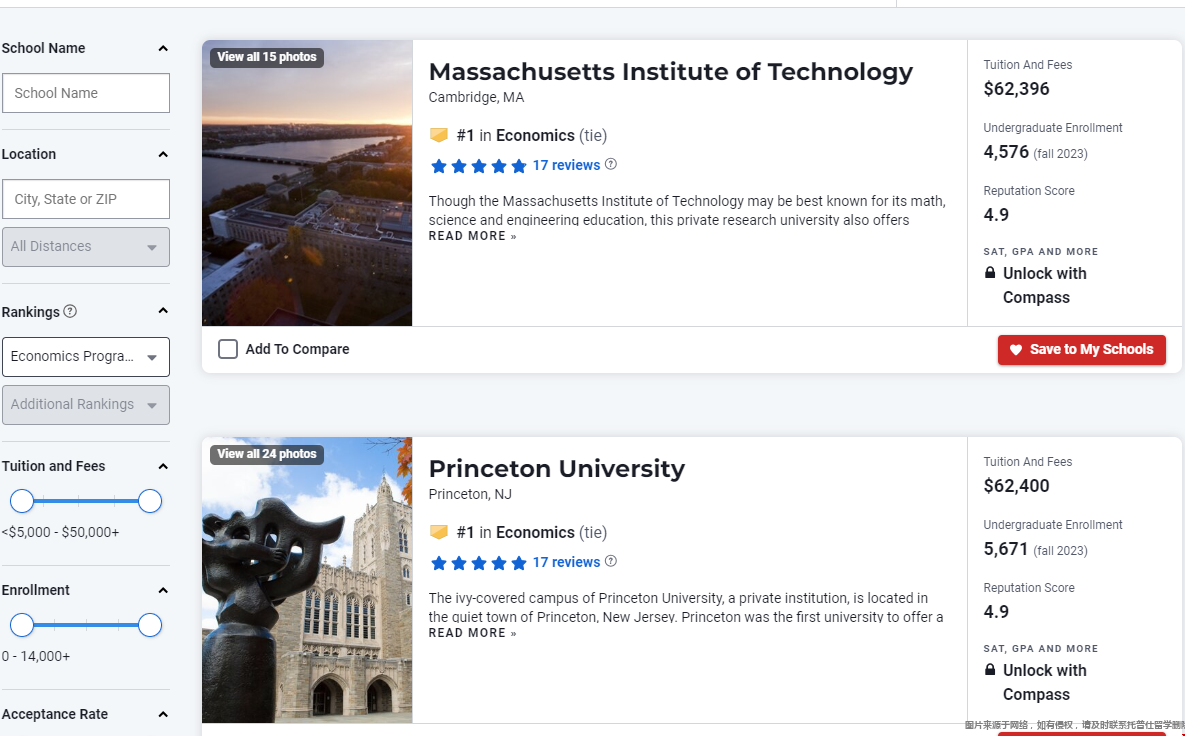Click info icon beside MIT's 17 reviews
The image size is (1185, 736).
pos(611,164)
